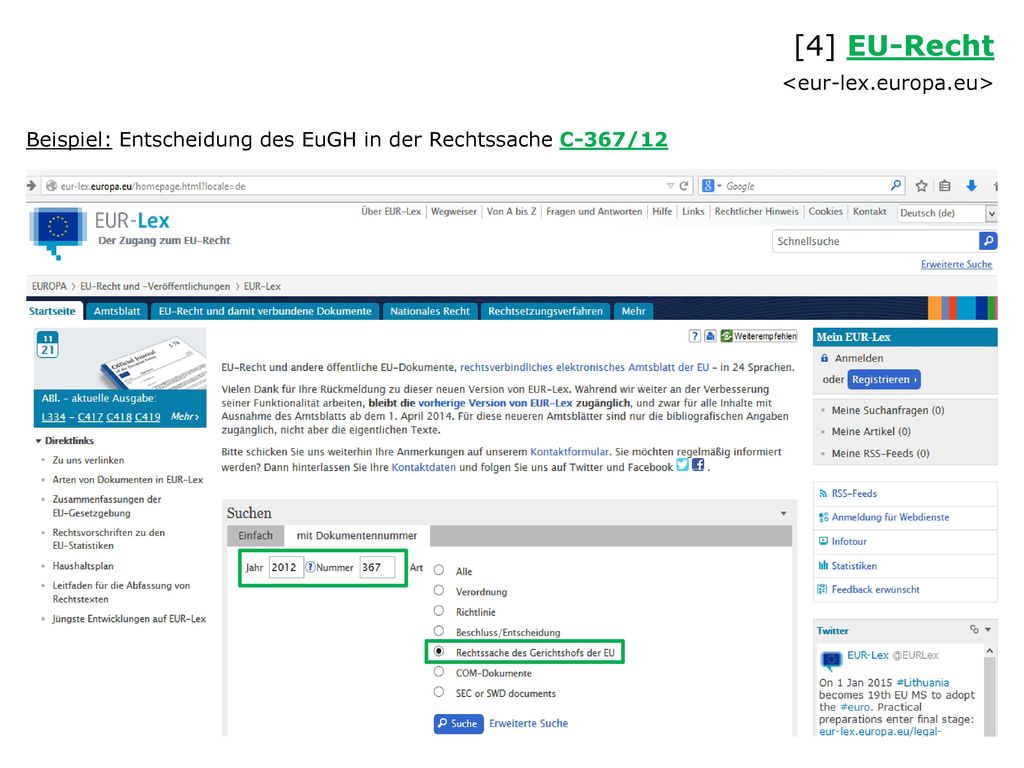1024x768 pixels.
Task: Open the Deutsch (de) language dropdown
Action: click(947, 213)
